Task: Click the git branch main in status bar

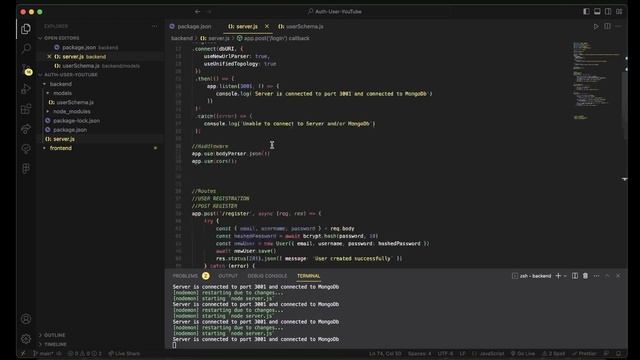Action: coord(43,353)
